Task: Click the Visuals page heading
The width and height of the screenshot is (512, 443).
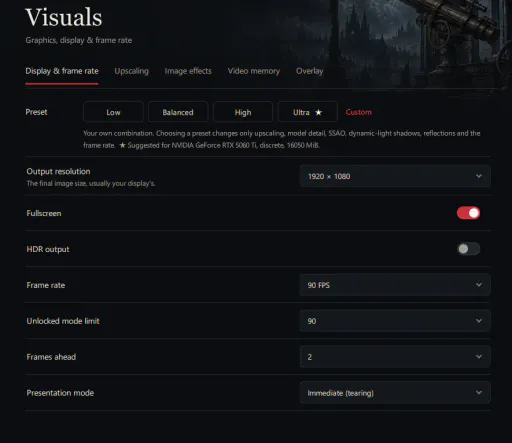Action: [x=64, y=17]
